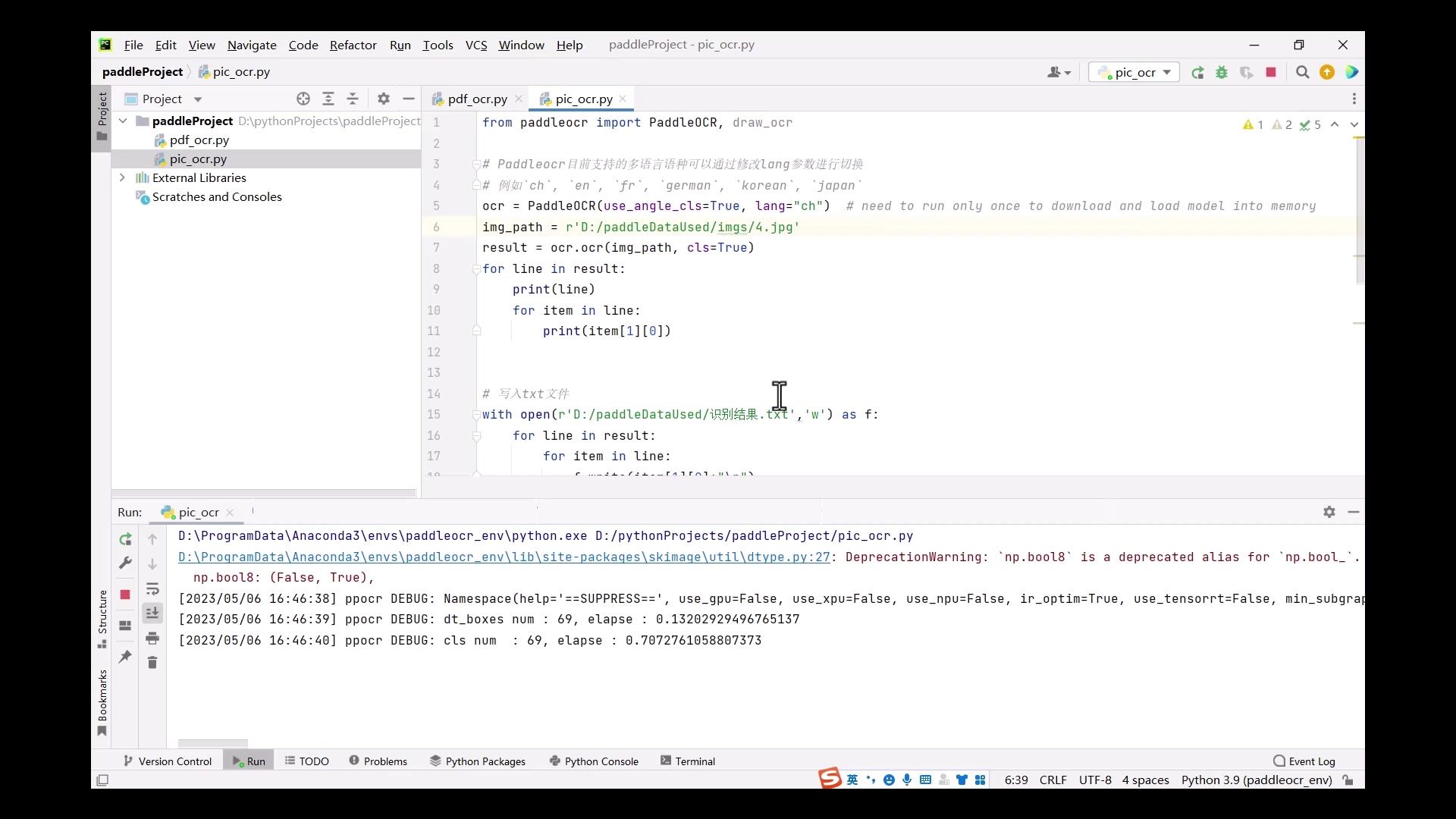Open the Terminal tool window
The image size is (1456, 819).
coord(688,762)
